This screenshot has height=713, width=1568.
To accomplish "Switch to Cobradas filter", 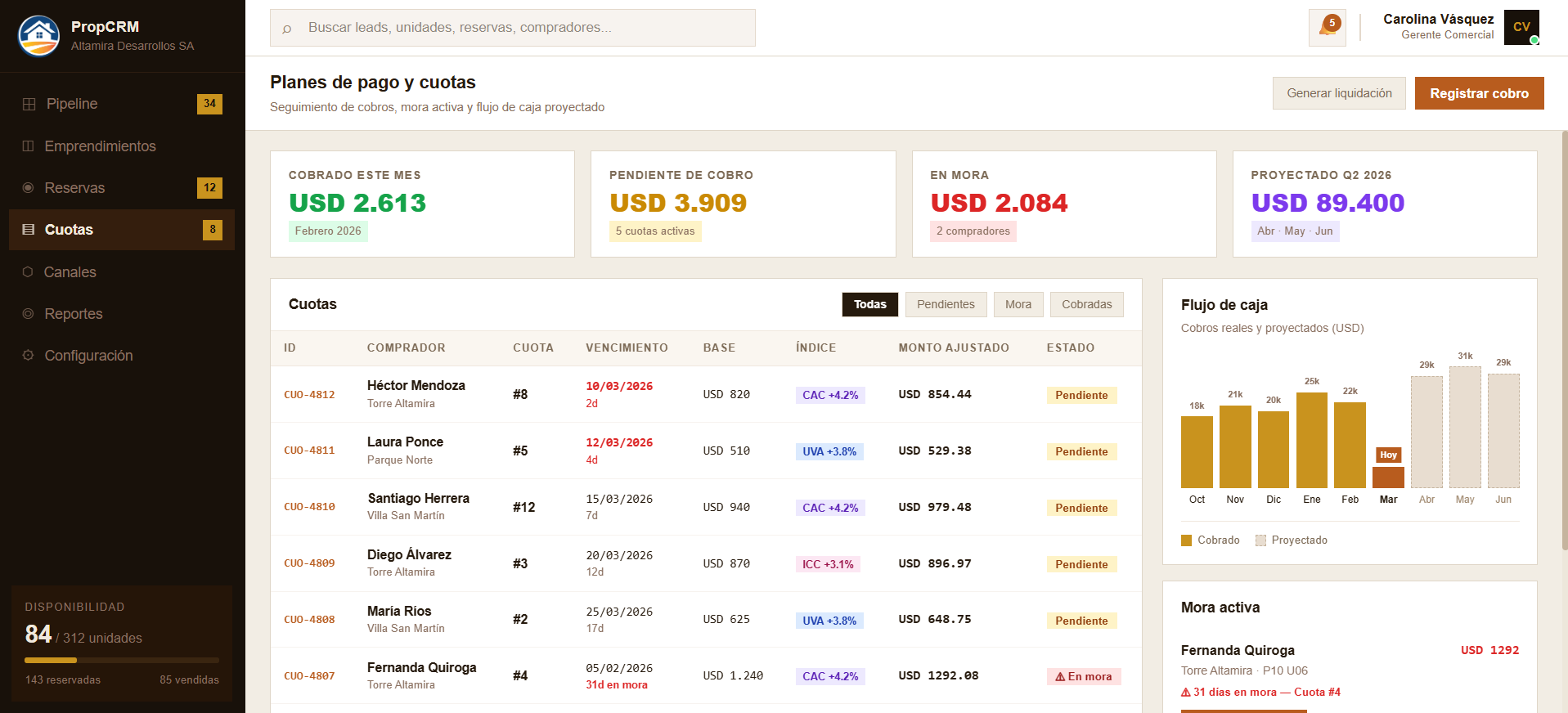I will coord(1087,304).
